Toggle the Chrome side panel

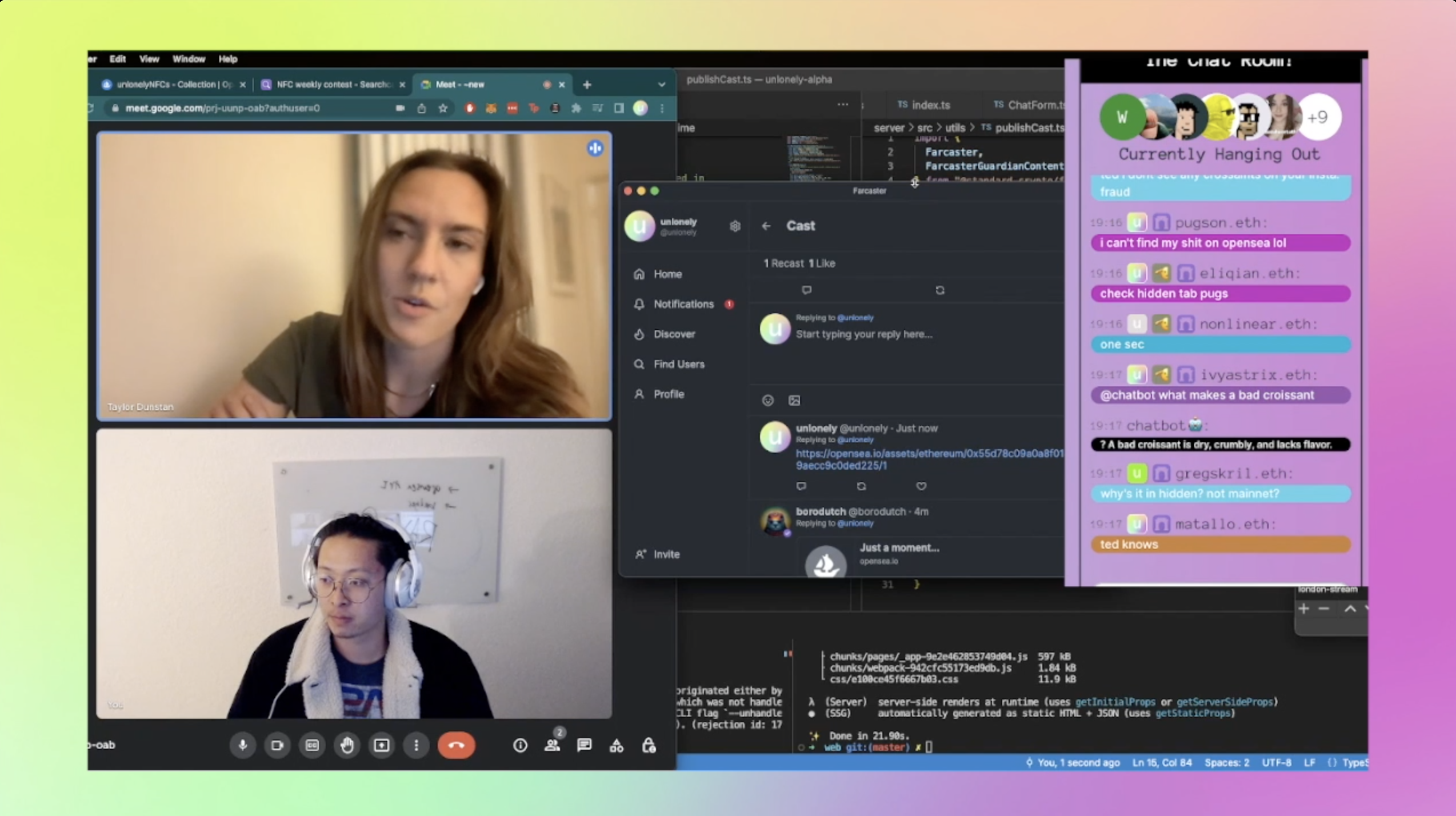click(619, 108)
